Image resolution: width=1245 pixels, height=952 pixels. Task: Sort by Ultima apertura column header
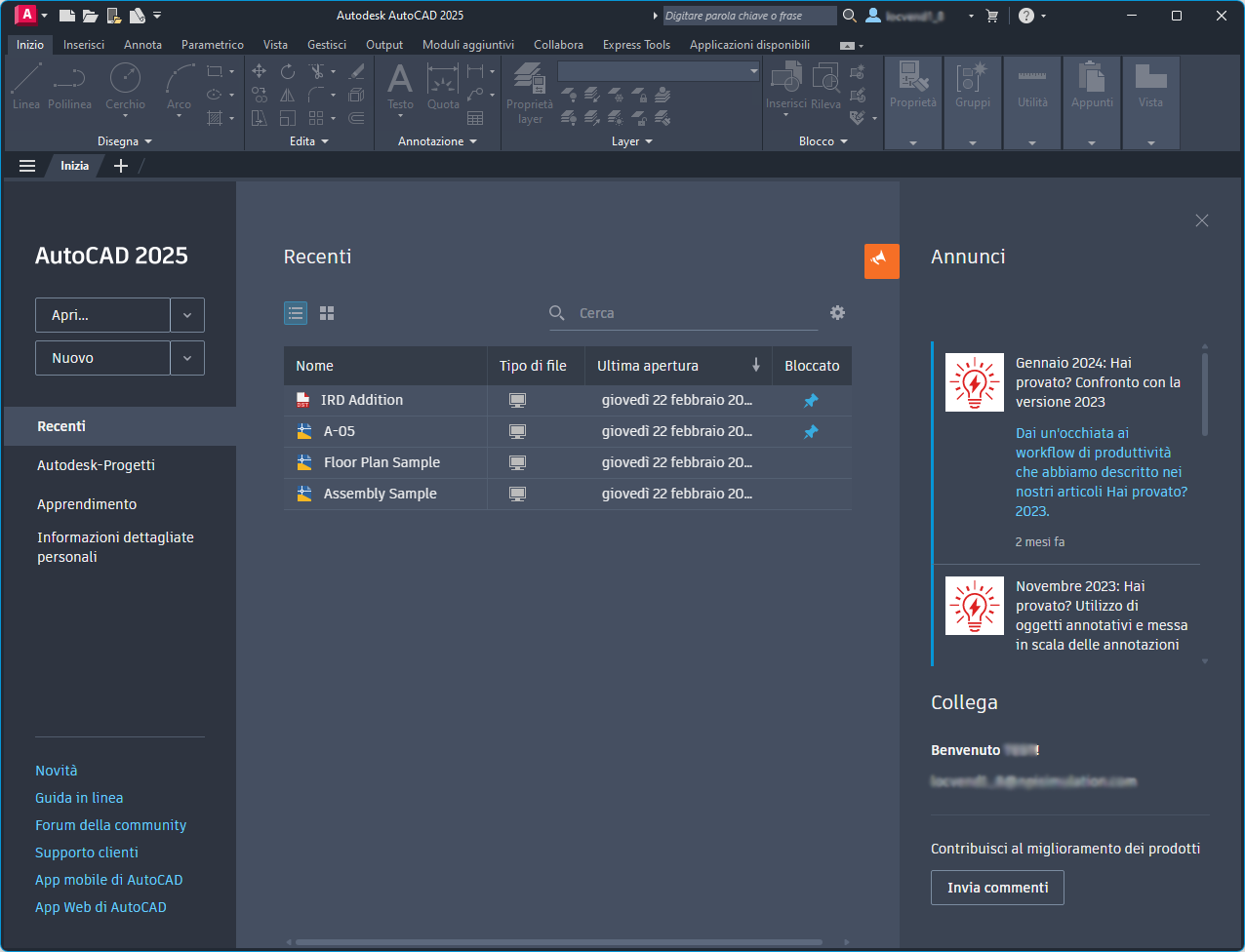pos(678,366)
